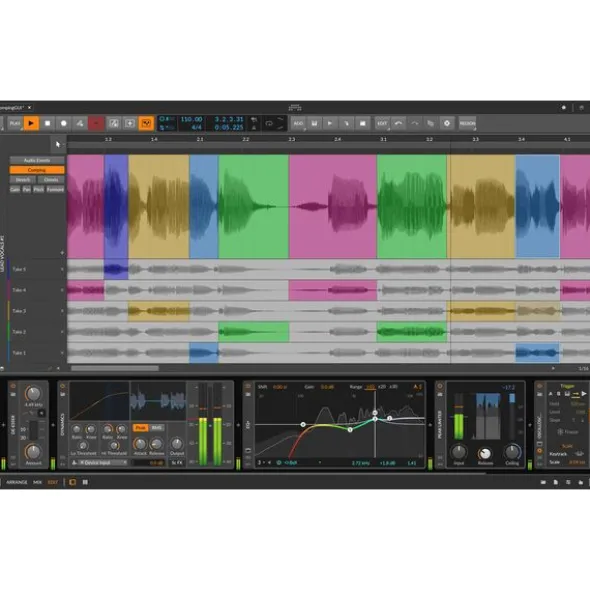Select the Stretch expression button

click(23, 180)
